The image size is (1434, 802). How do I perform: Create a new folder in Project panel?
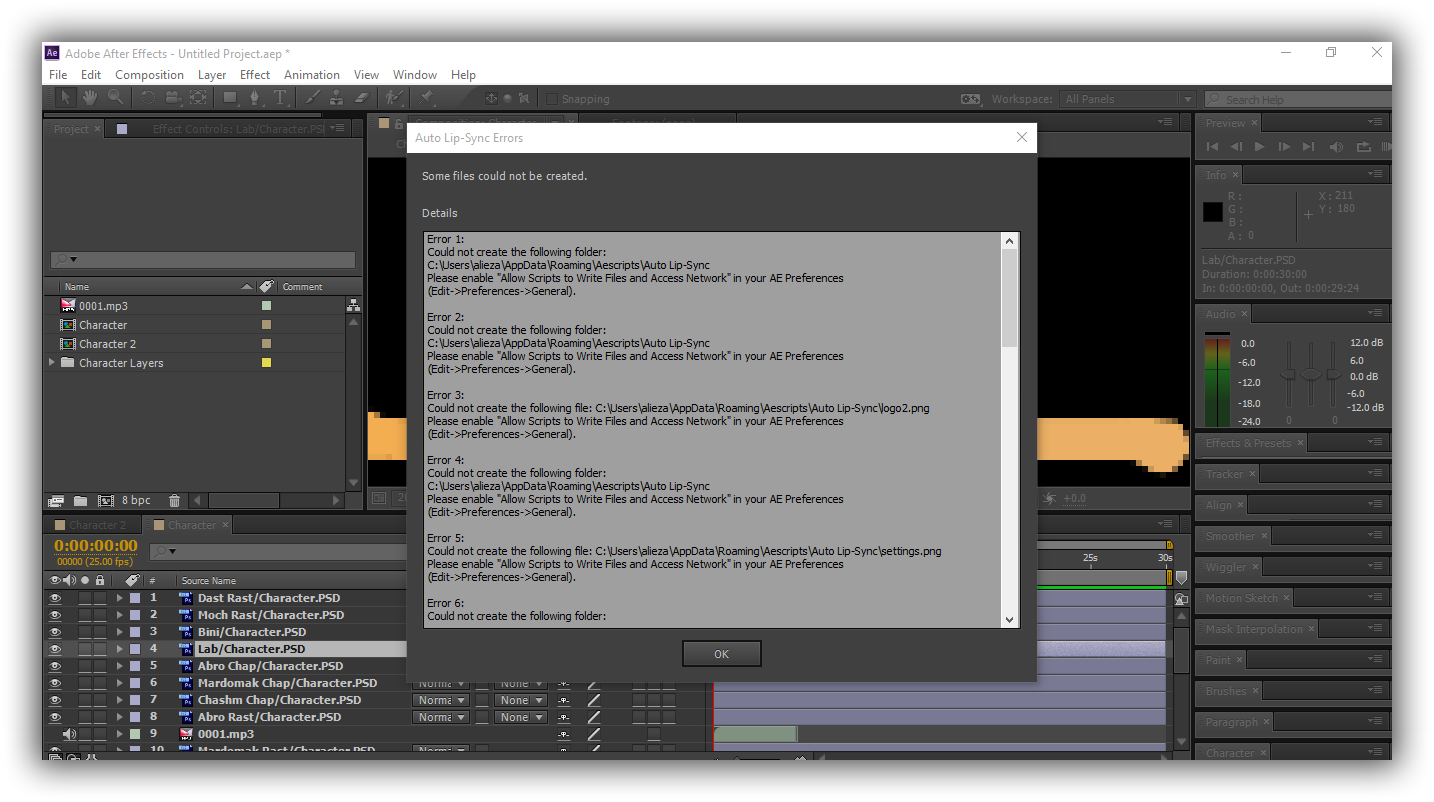80,500
